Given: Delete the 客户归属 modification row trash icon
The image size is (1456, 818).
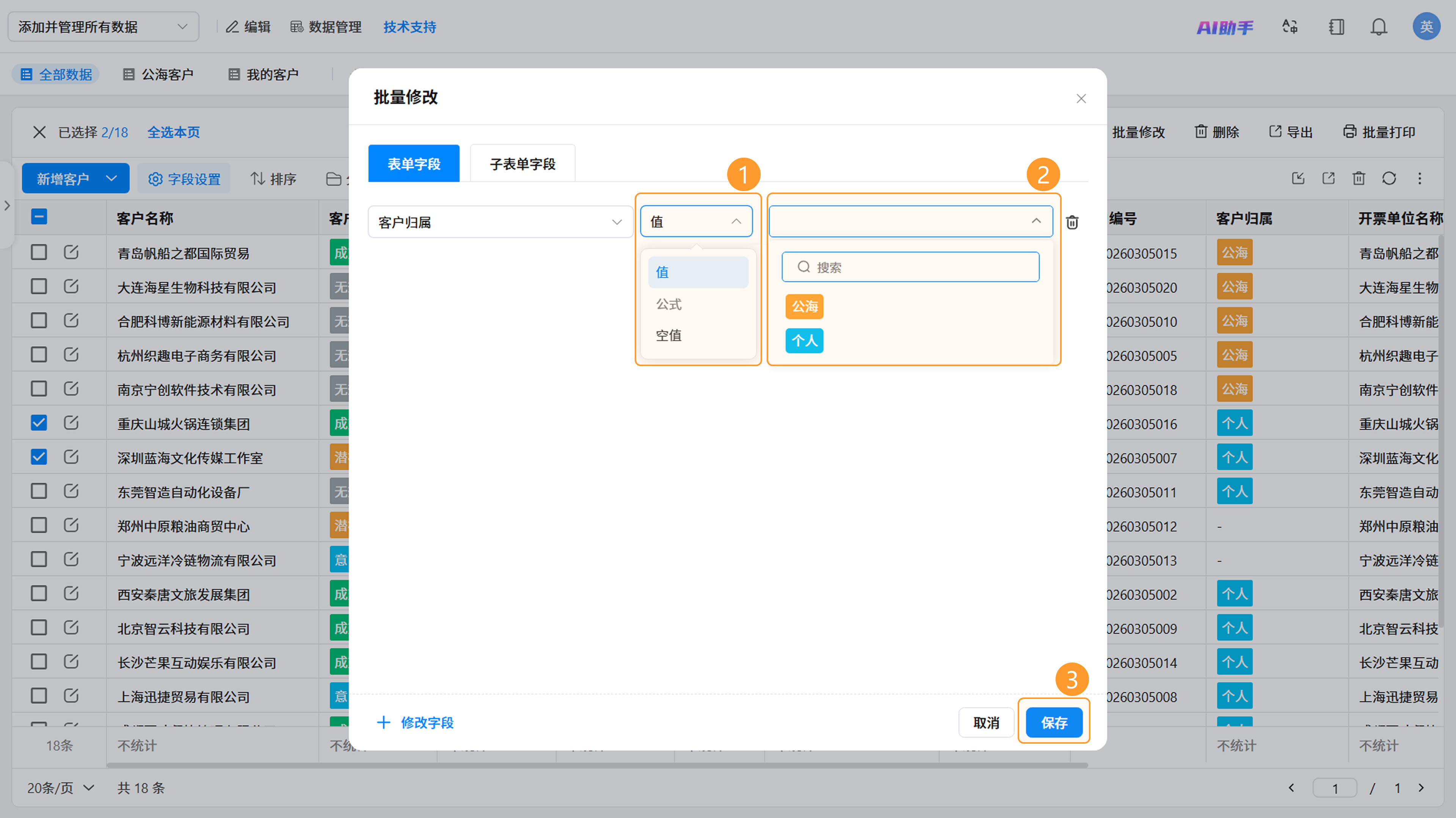Looking at the screenshot, I should 1072,222.
